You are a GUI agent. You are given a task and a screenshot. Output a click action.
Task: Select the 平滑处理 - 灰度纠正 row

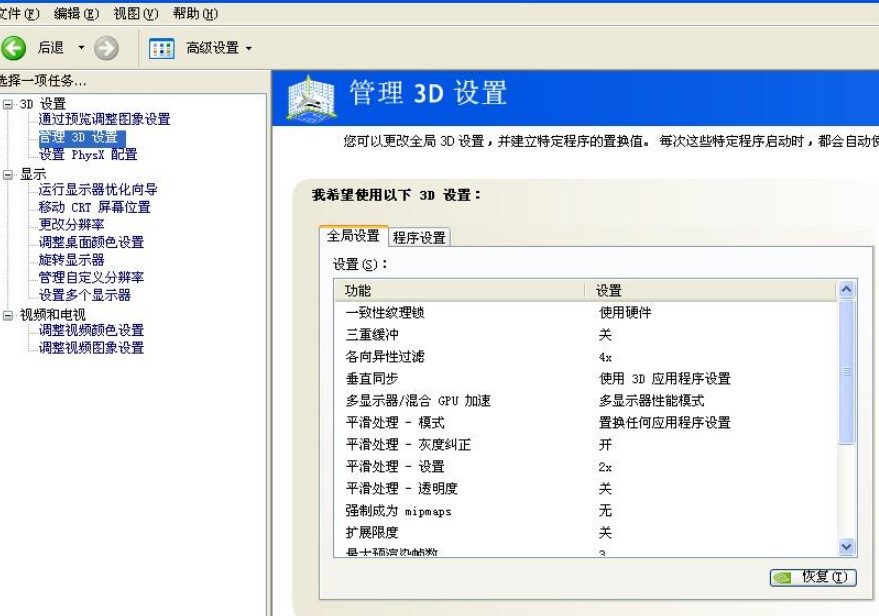click(586, 445)
